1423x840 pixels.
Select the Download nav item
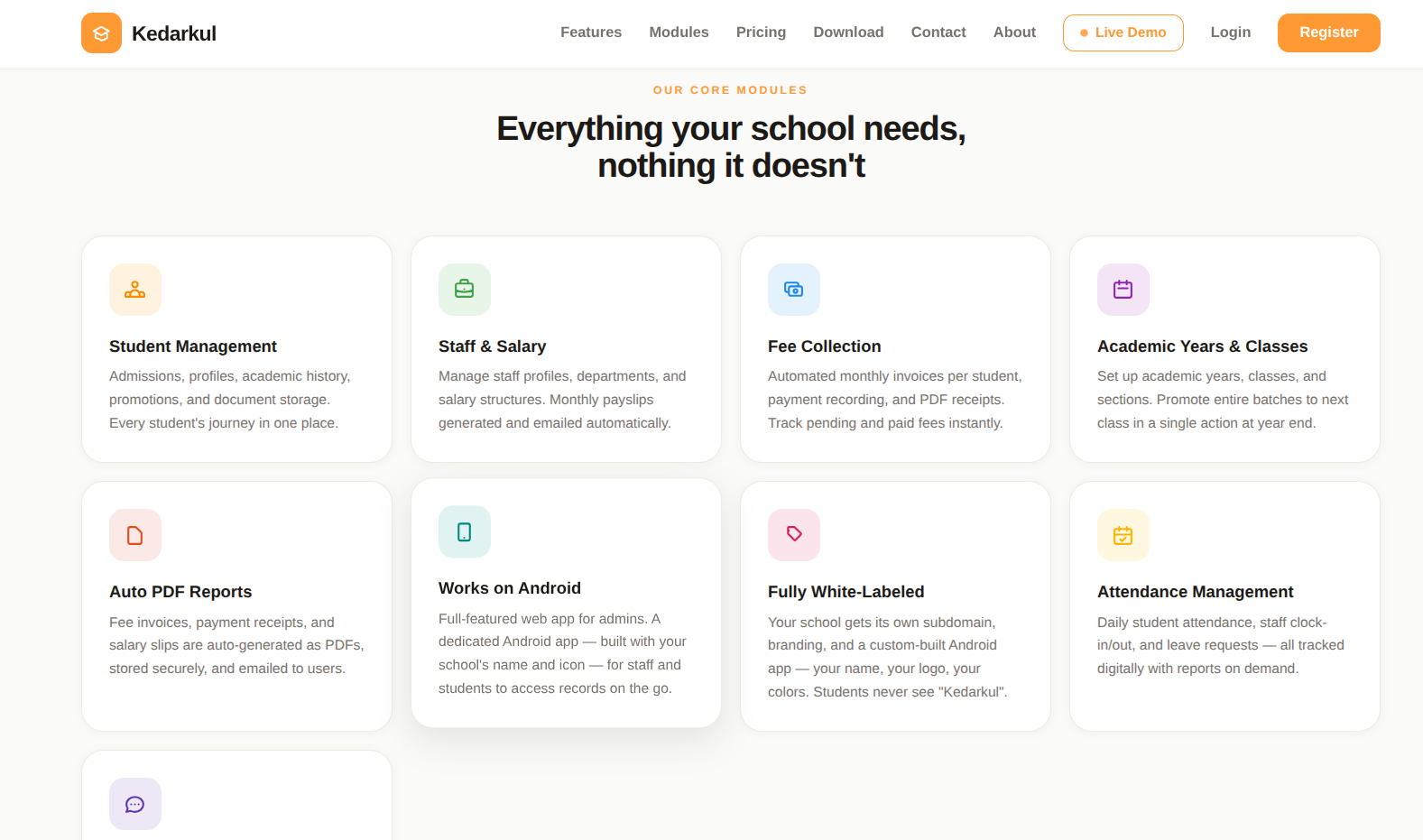coord(848,32)
